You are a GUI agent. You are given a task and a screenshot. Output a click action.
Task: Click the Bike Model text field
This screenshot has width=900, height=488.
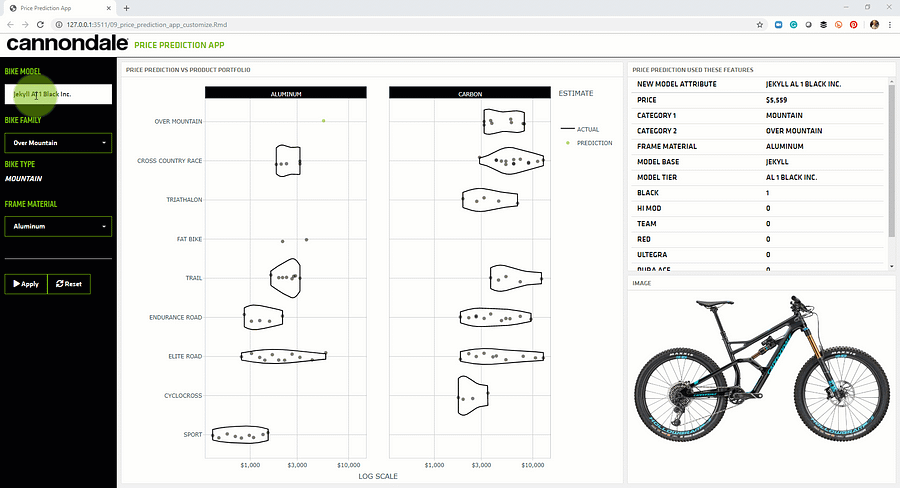coord(58,94)
